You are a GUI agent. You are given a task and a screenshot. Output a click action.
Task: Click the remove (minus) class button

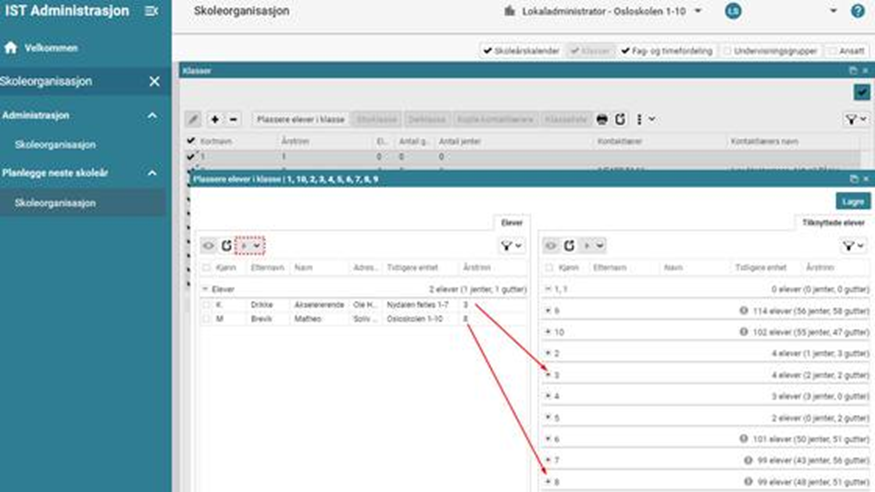tap(233, 119)
